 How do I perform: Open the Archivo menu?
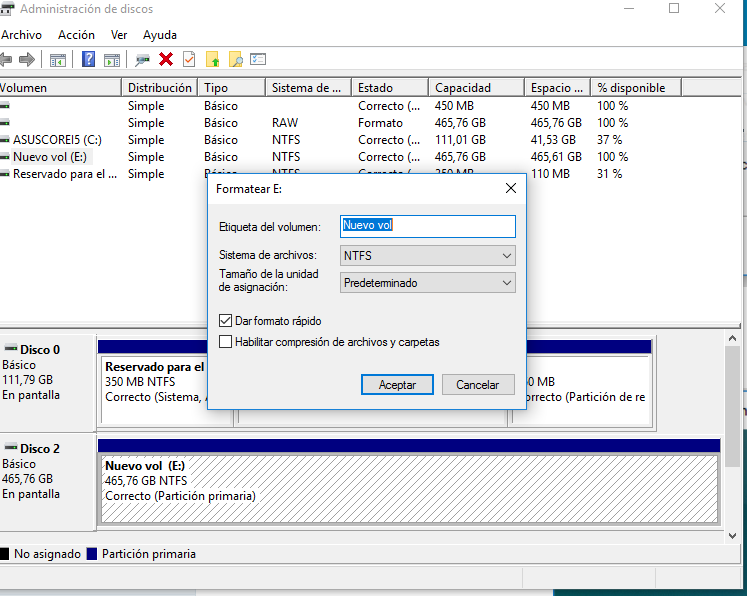point(21,35)
